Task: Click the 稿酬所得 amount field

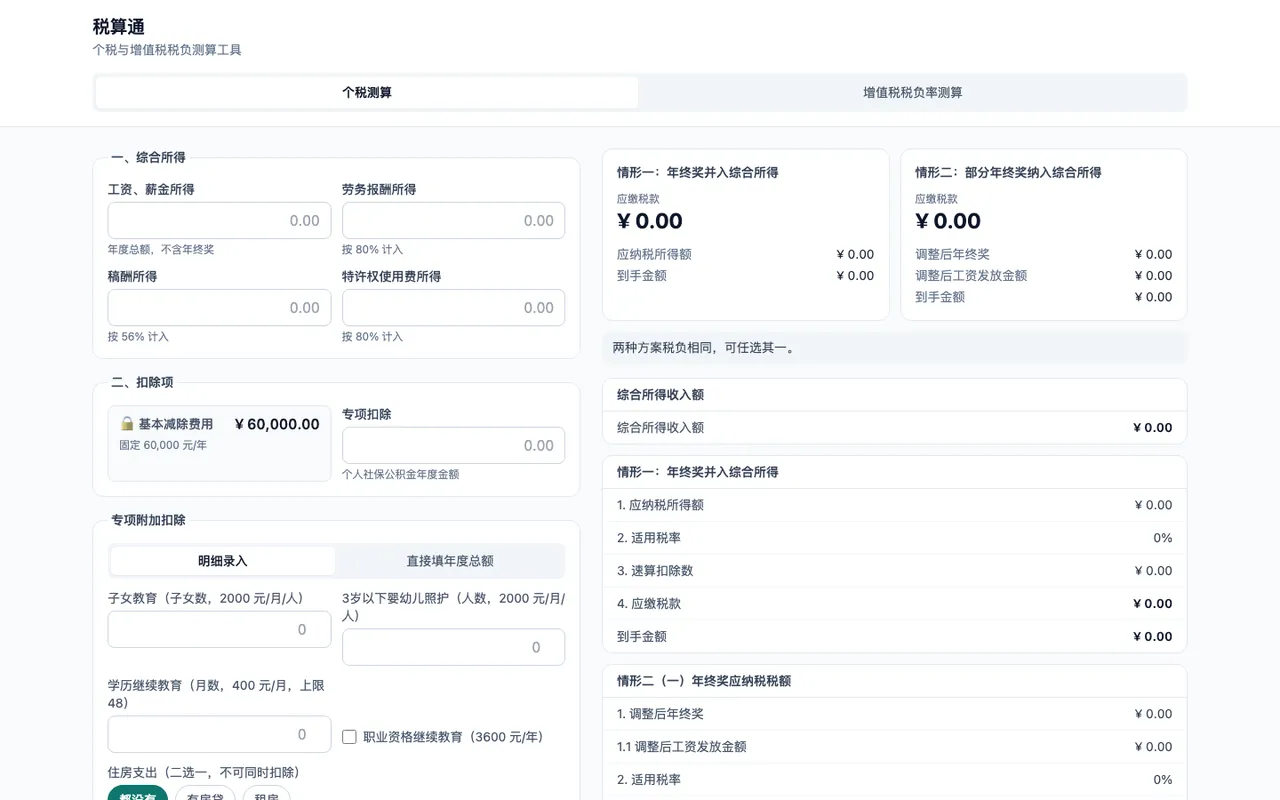Action: pos(219,308)
